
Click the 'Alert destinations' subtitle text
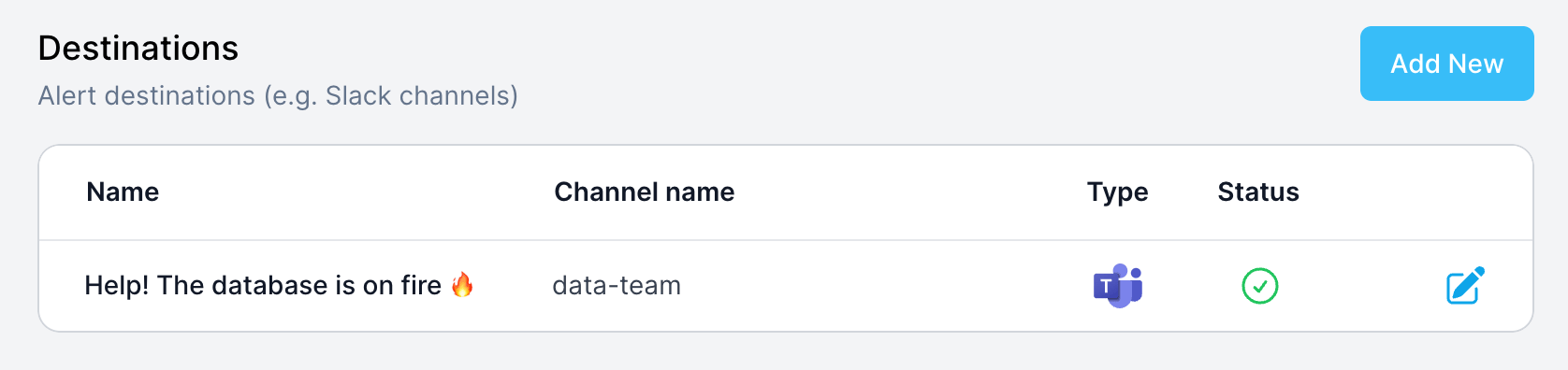[278, 95]
